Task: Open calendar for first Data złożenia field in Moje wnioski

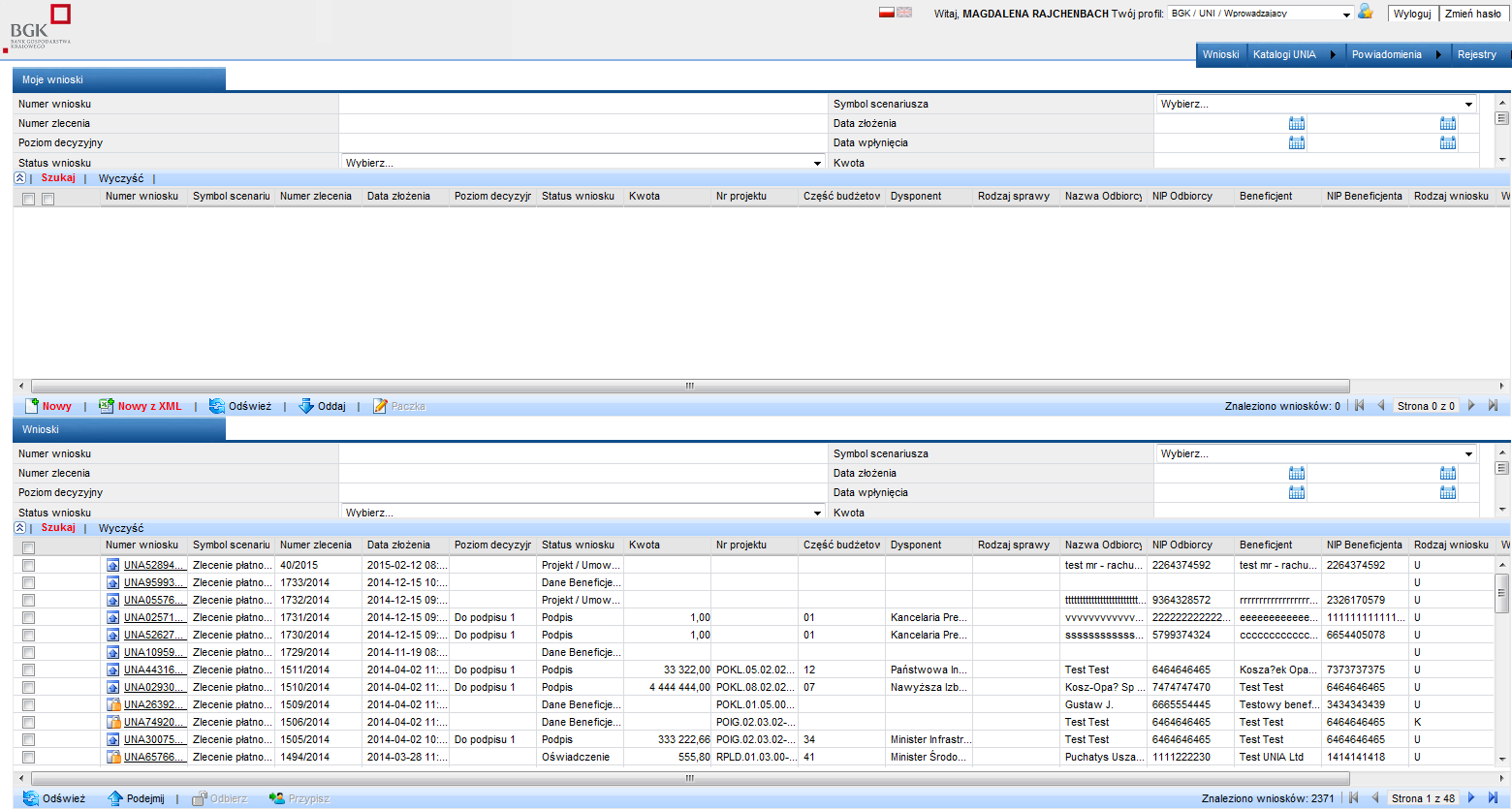Action: (x=1297, y=123)
